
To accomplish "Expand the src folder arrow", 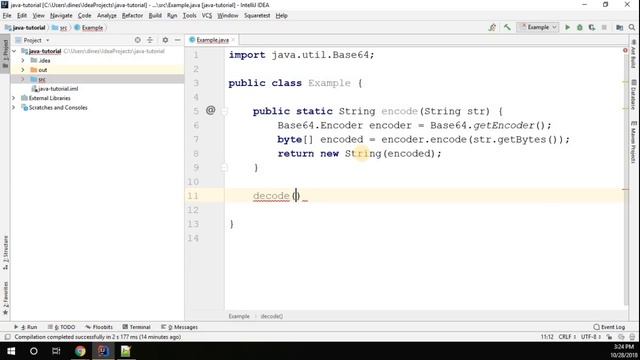I will [23, 79].
